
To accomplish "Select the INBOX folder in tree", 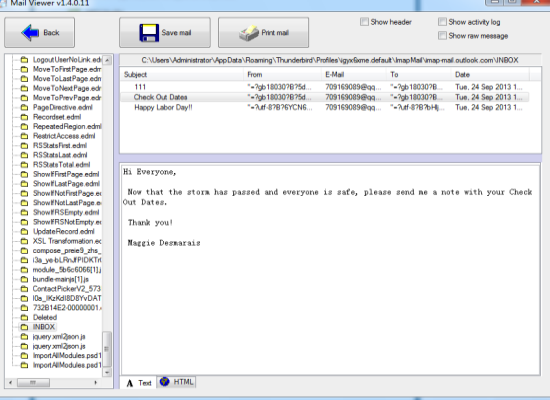I will pyautogui.click(x=44, y=327).
